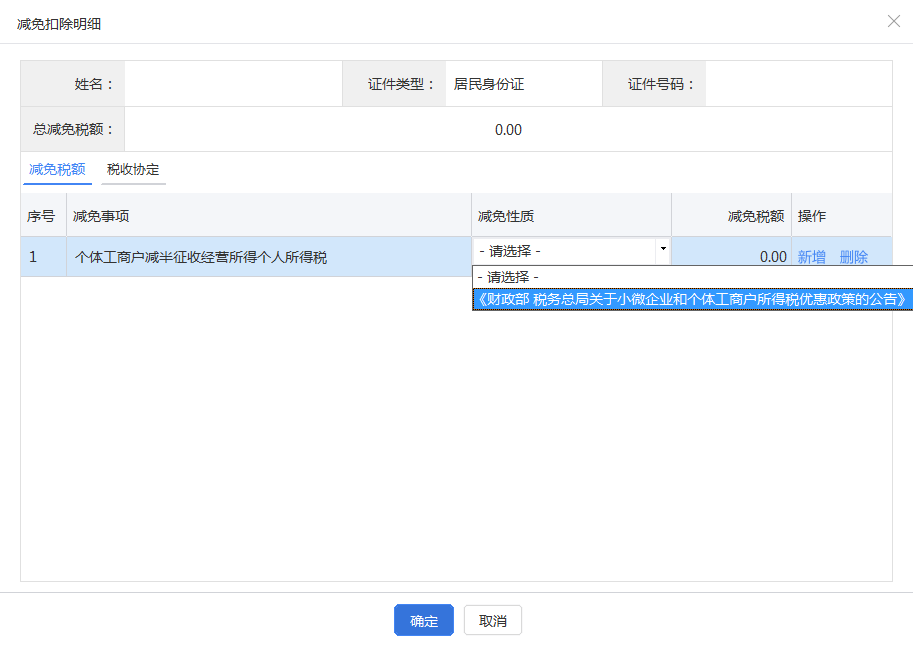
Task: Click the 操作 column header
Action: click(x=840, y=216)
